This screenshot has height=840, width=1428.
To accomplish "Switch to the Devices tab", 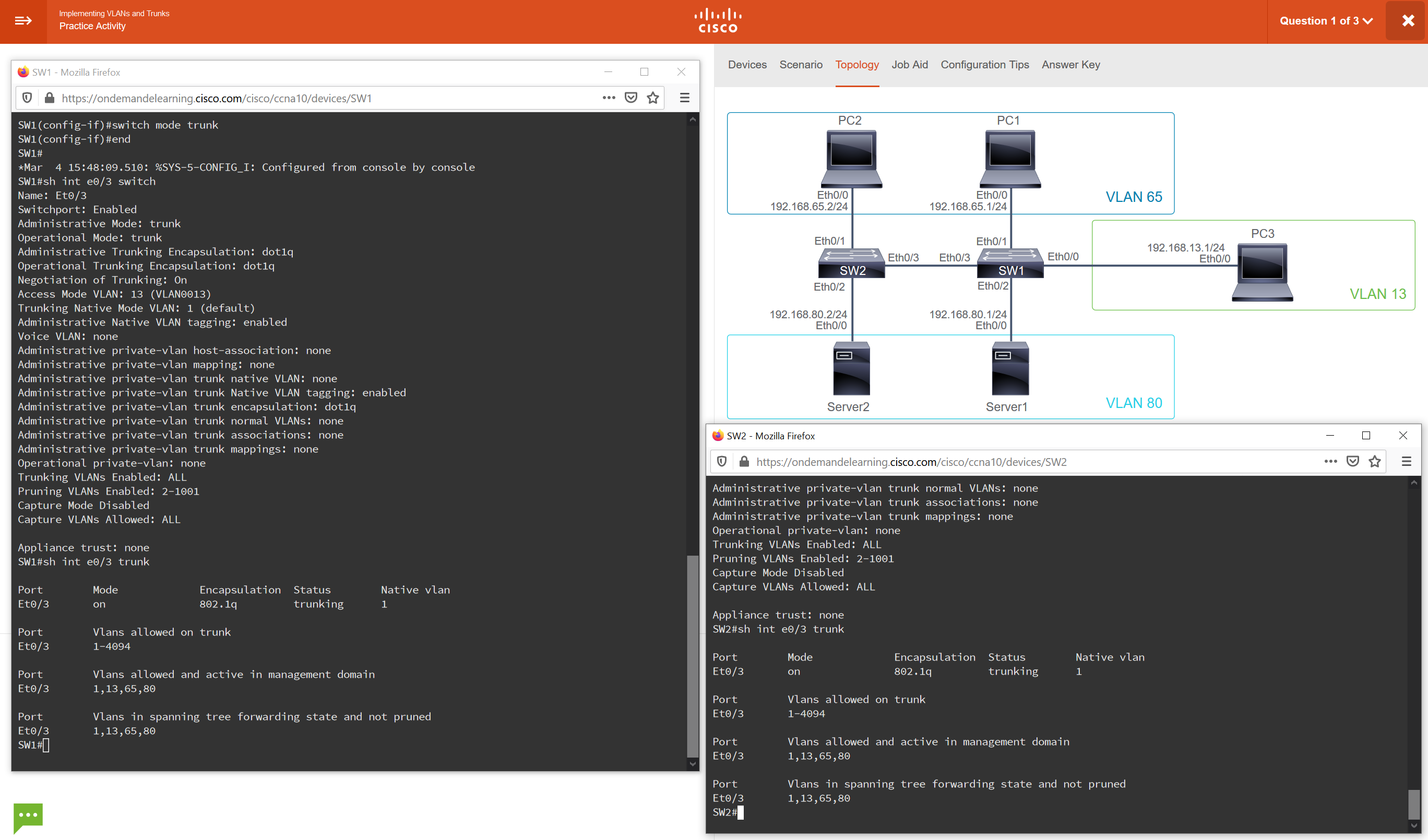I will tap(747, 65).
